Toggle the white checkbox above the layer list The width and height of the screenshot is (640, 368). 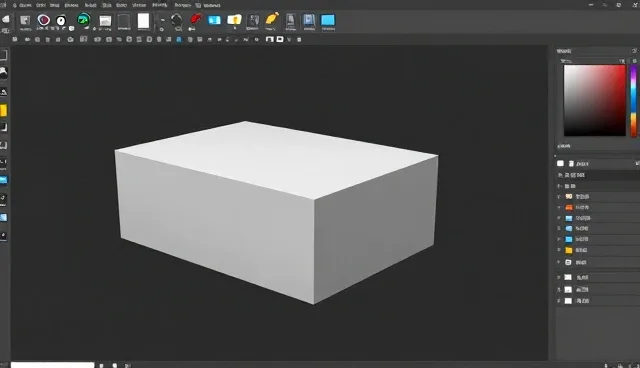[560, 164]
